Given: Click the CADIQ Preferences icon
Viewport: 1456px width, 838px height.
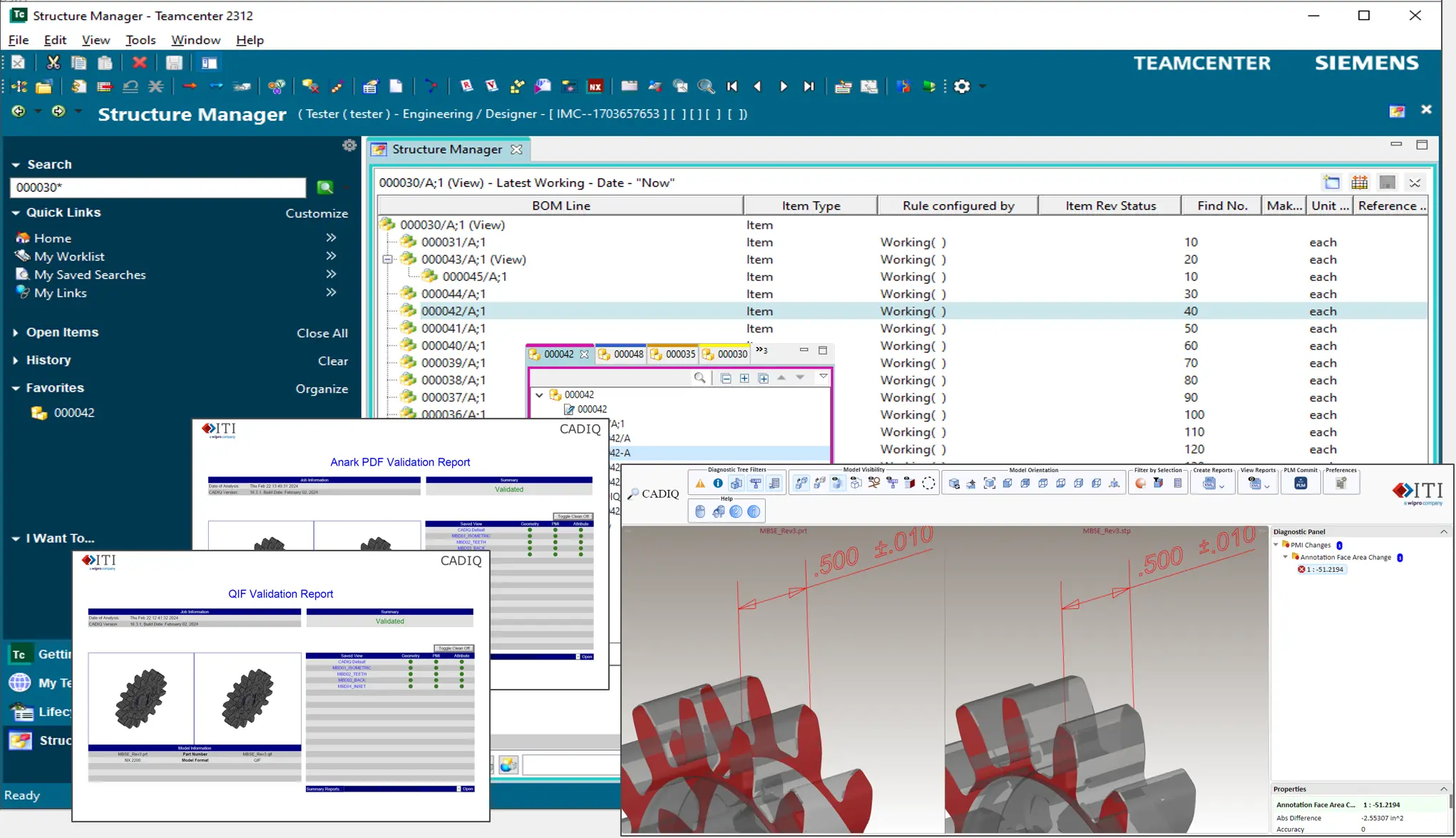Looking at the screenshot, I should [1340, 484].
